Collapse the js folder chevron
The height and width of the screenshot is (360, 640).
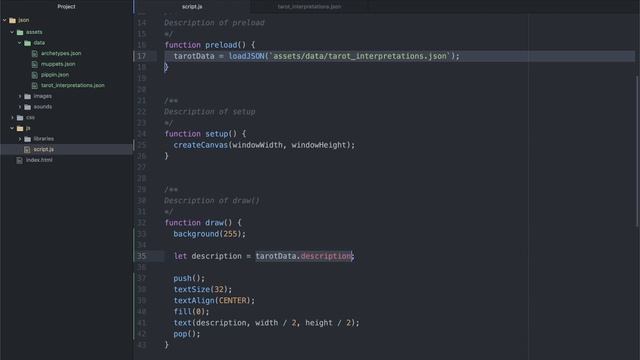[x=12, y=128]
